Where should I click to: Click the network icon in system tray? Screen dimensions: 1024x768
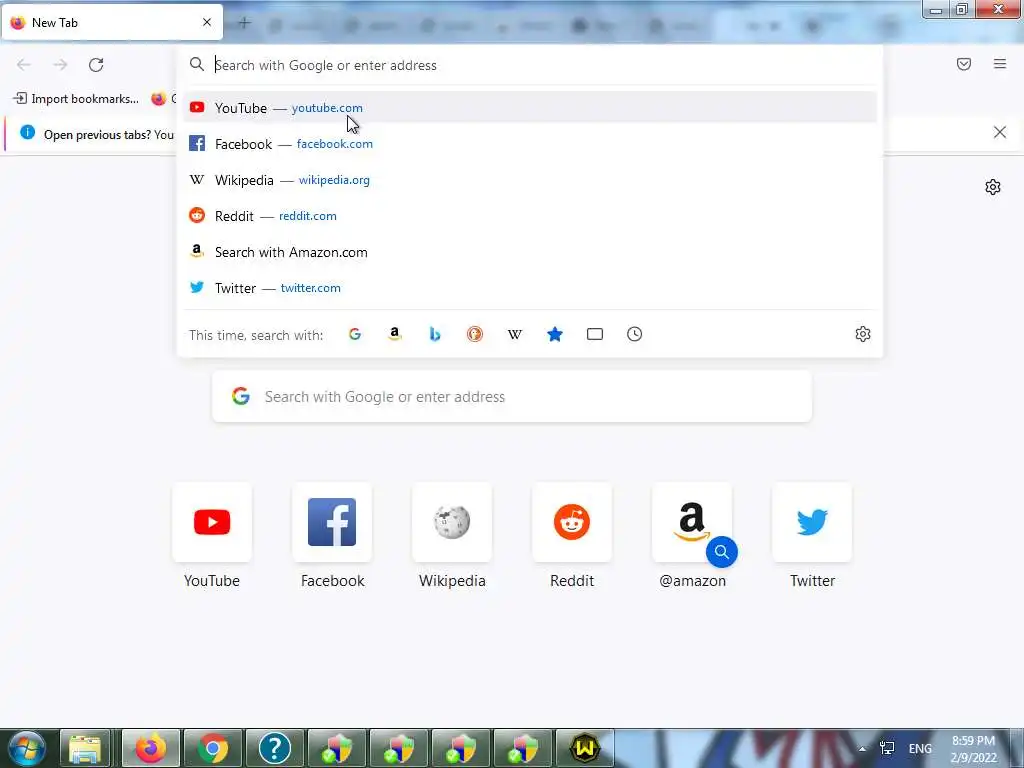click(x=887, y=748)
